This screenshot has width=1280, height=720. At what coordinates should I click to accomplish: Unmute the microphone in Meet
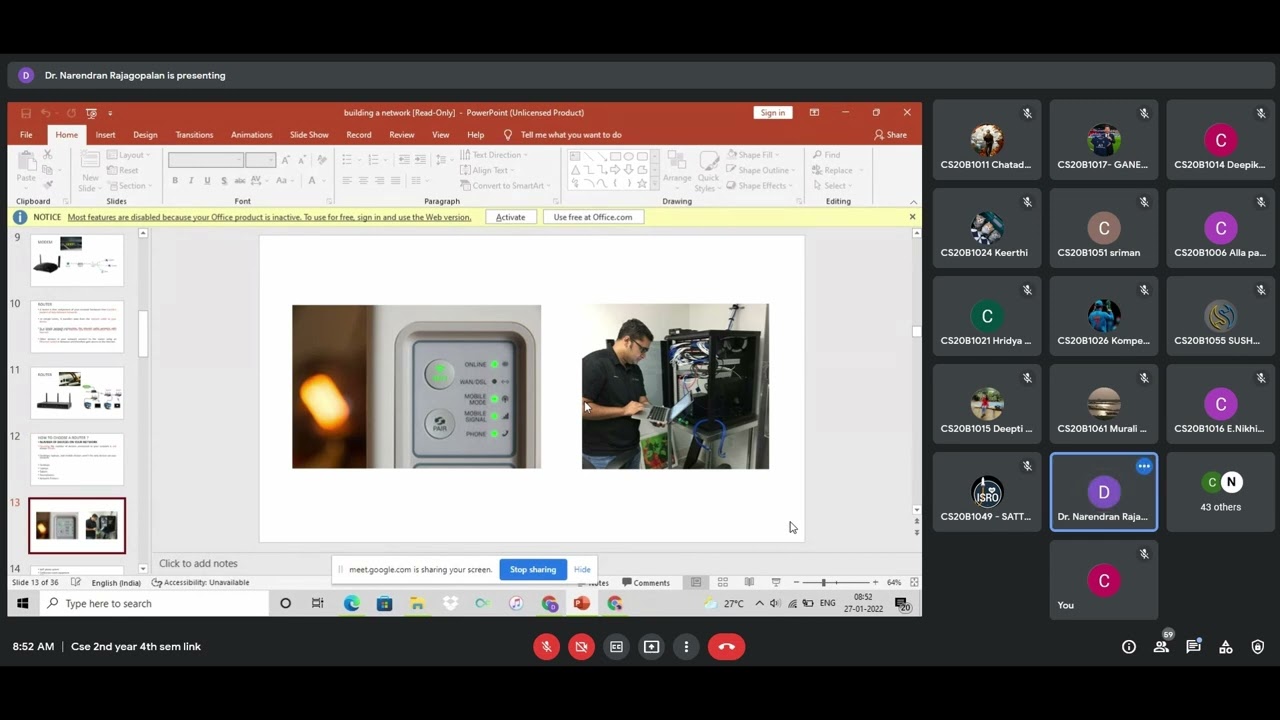click(546, 647)
